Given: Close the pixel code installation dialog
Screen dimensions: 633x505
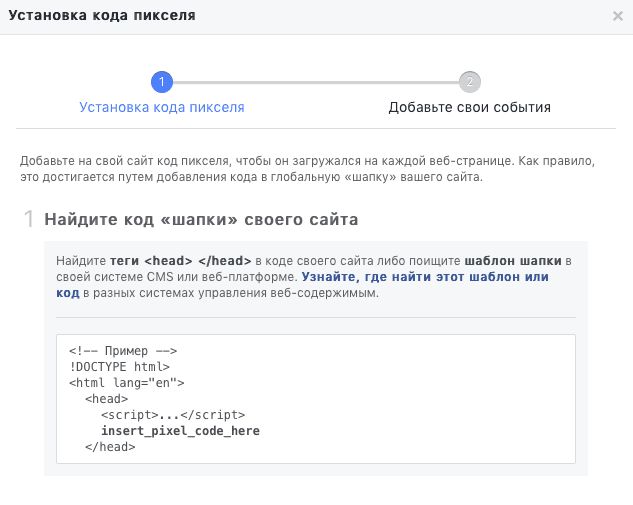Looking at the screenshot, I should point(618,16).
